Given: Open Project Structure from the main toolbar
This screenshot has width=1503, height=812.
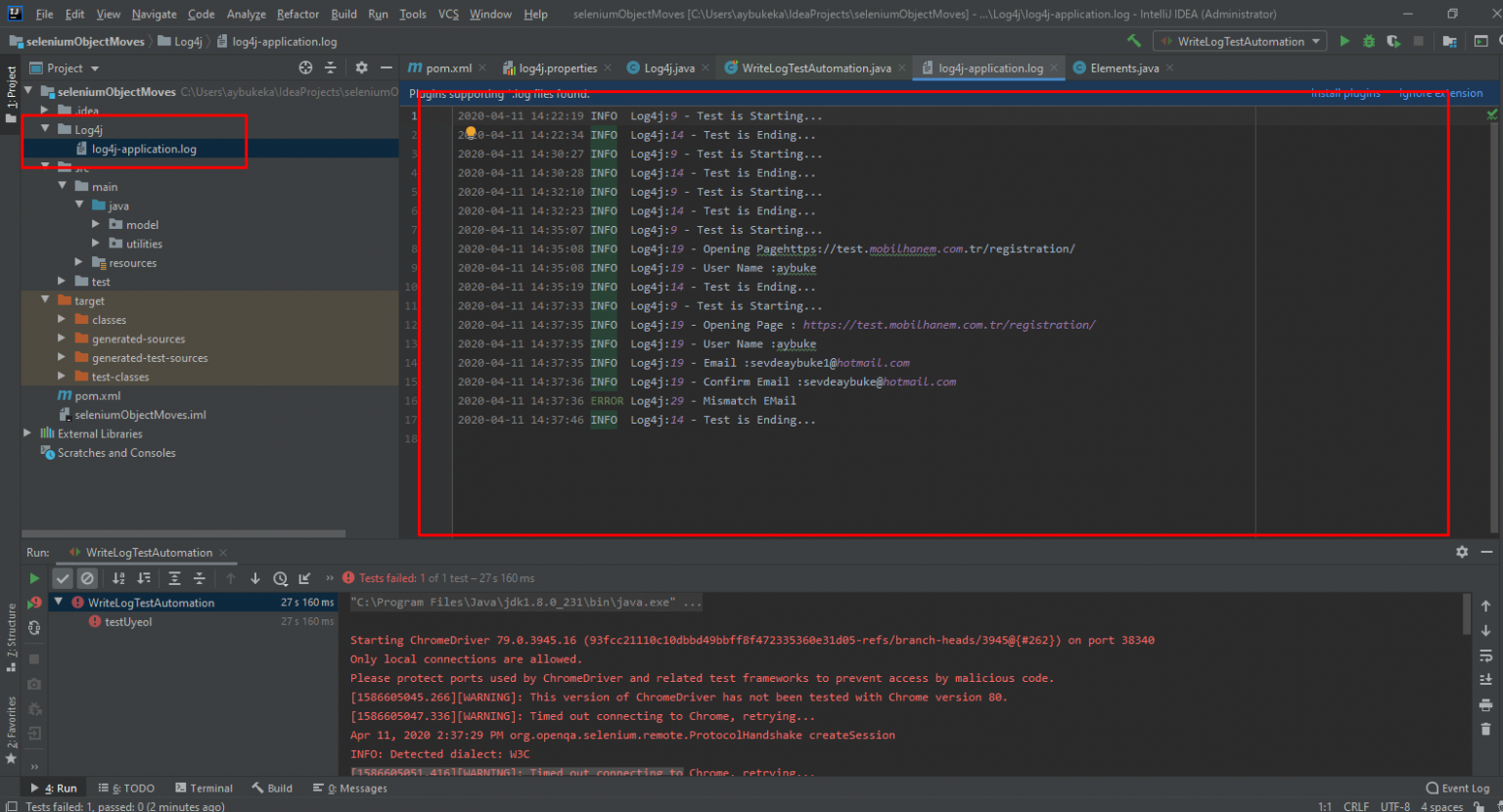Looking at the screenshot, I should tap(1450, 41).
